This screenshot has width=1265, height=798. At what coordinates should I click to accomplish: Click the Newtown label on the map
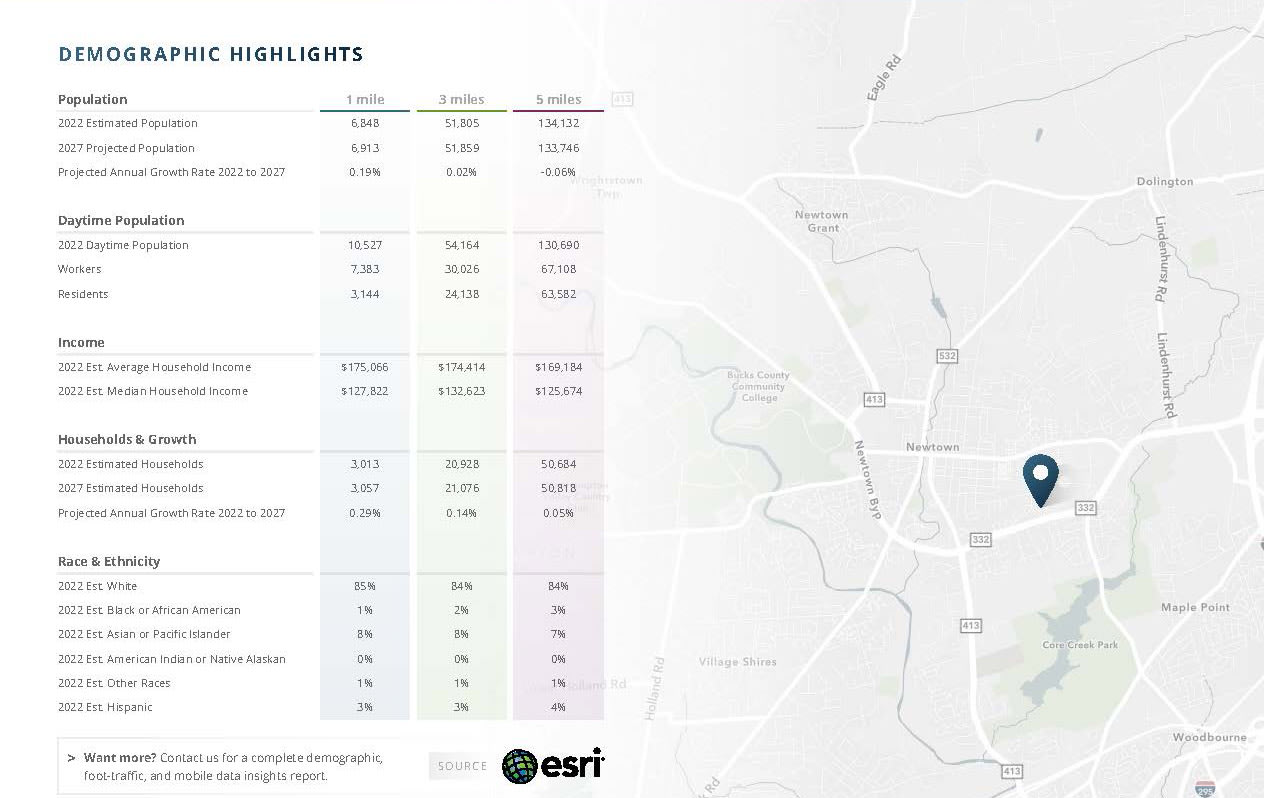point(932,447)
